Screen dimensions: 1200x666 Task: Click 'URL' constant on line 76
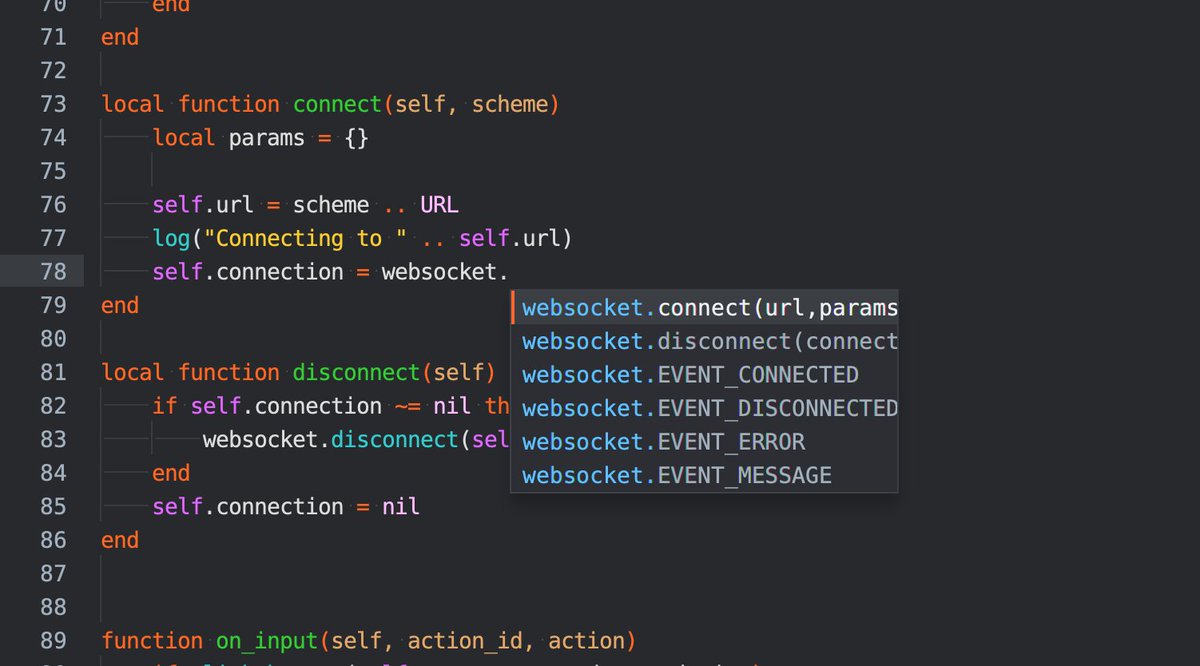click(439, 205)
